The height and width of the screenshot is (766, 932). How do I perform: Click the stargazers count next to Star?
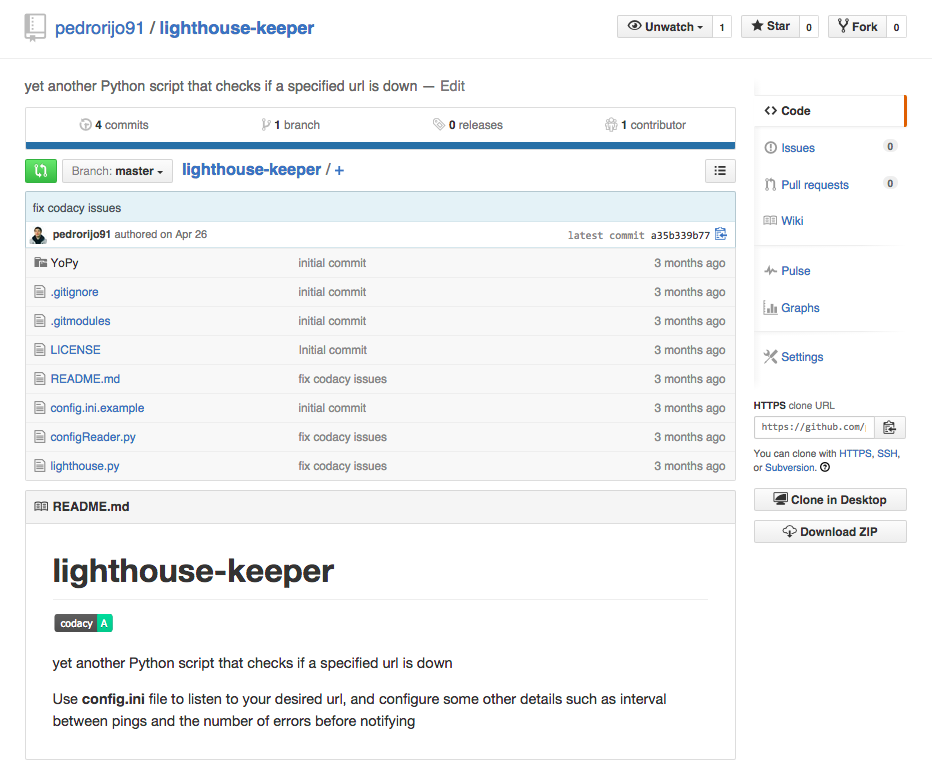pos(809,27)
